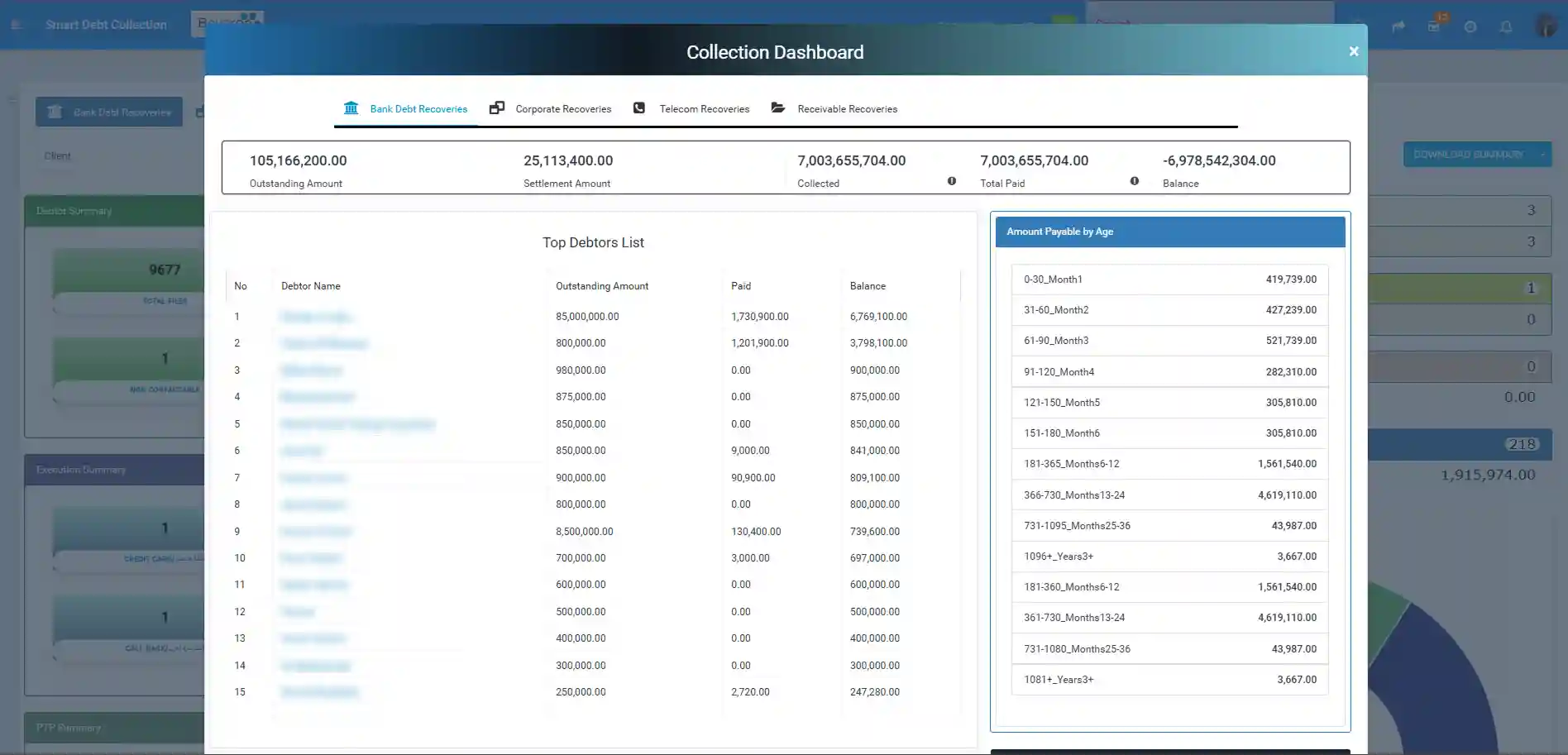The width and height of the screenshot is (1568, 755).
Task: Switch to Bank Debt Recoveries tab
Action: [406, 109]
